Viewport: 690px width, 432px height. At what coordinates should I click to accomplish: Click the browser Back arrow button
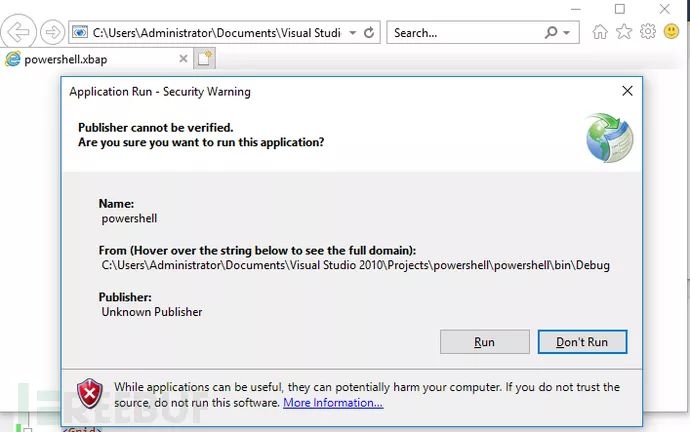[21, 32]
